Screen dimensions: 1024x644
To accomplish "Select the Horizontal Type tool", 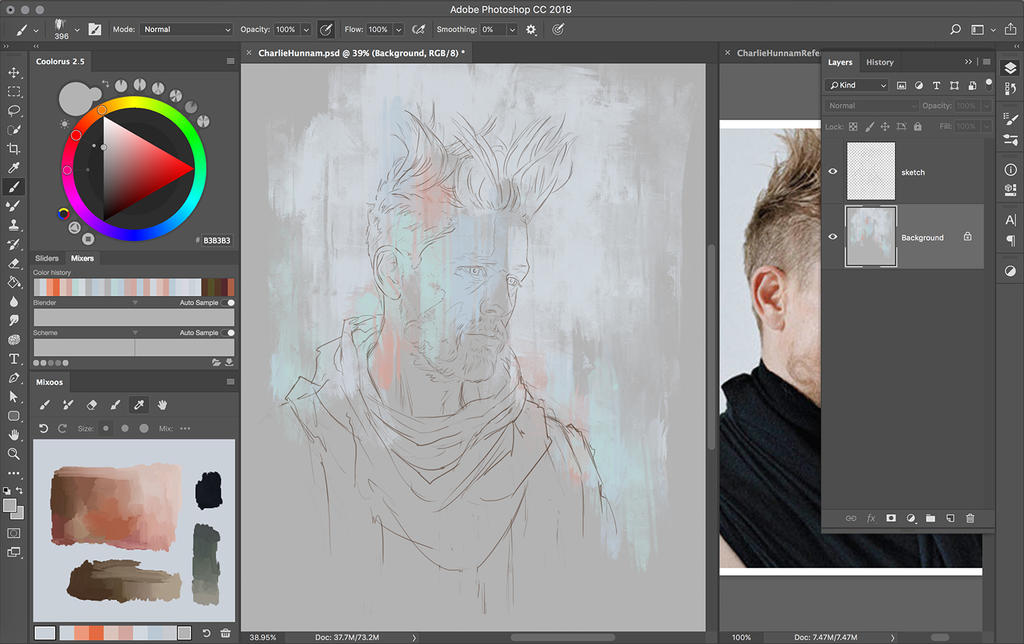I will [14, 359].
